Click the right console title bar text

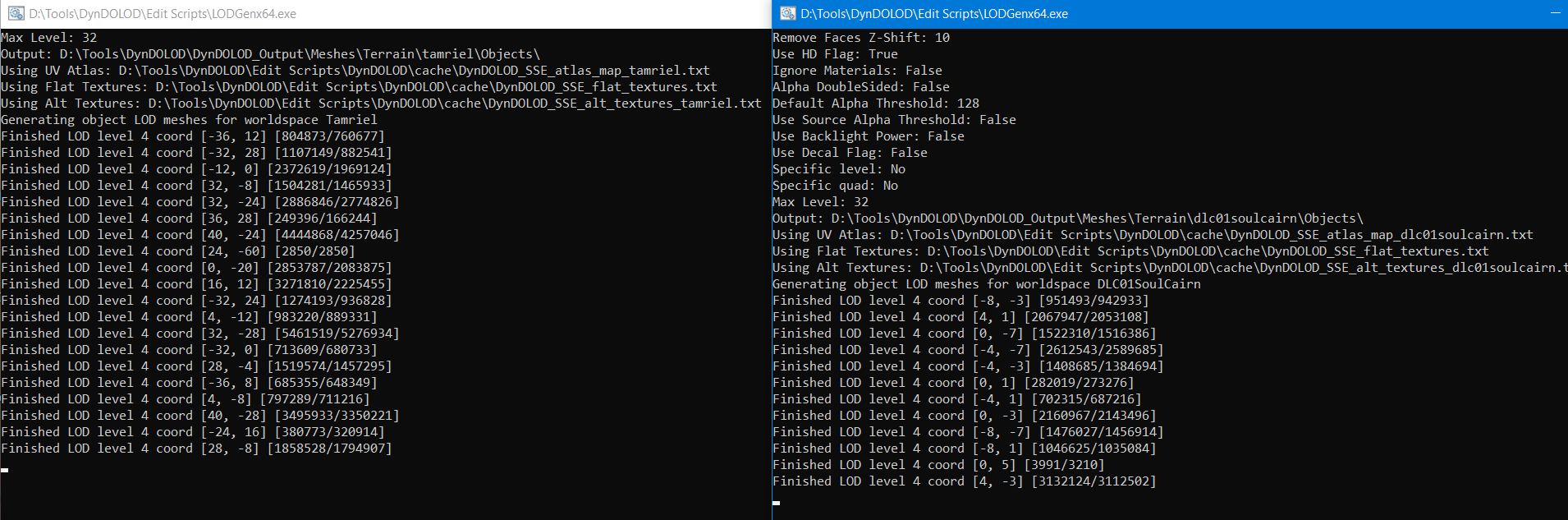(x=934, y=14)
